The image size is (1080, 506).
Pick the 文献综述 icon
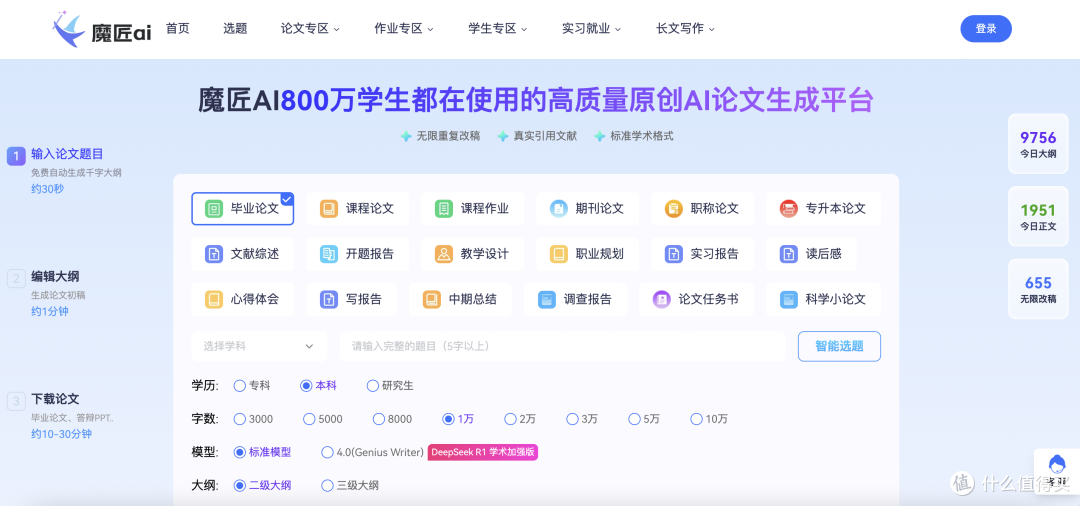(214, 254)
